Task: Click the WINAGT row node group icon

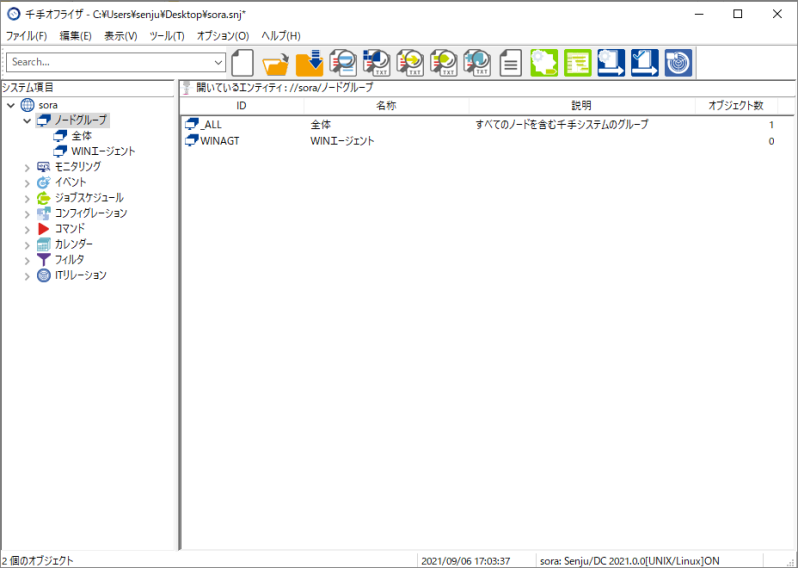Action: (191, 140)
